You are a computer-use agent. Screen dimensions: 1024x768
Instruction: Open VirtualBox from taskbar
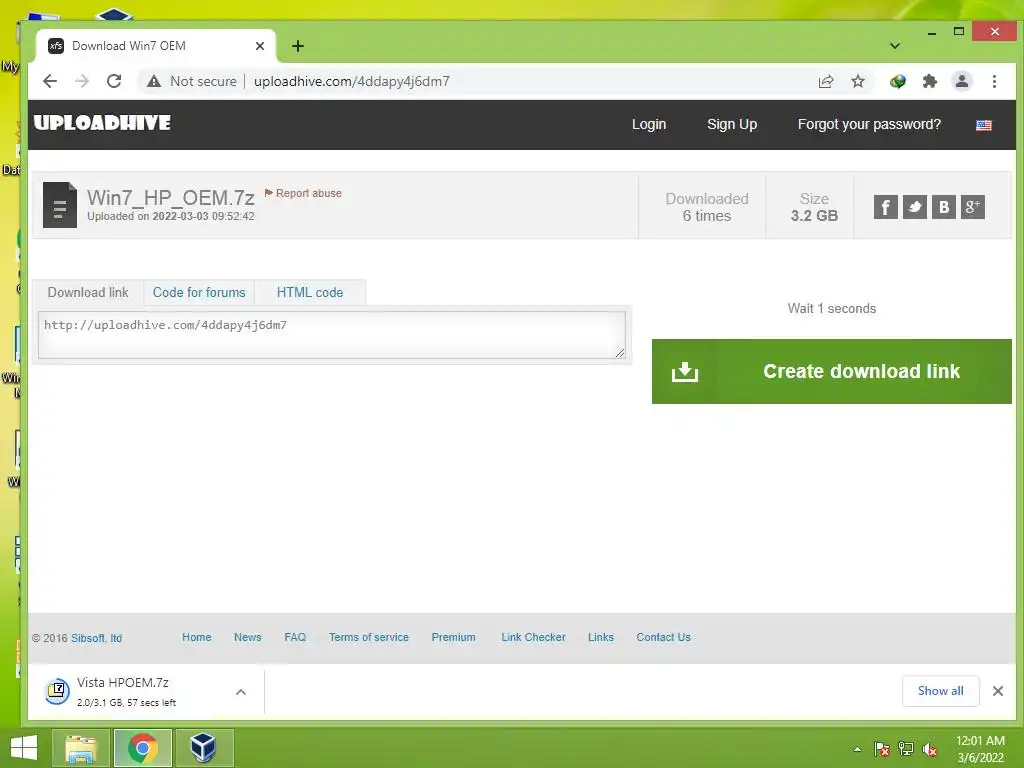coord(204,748)
